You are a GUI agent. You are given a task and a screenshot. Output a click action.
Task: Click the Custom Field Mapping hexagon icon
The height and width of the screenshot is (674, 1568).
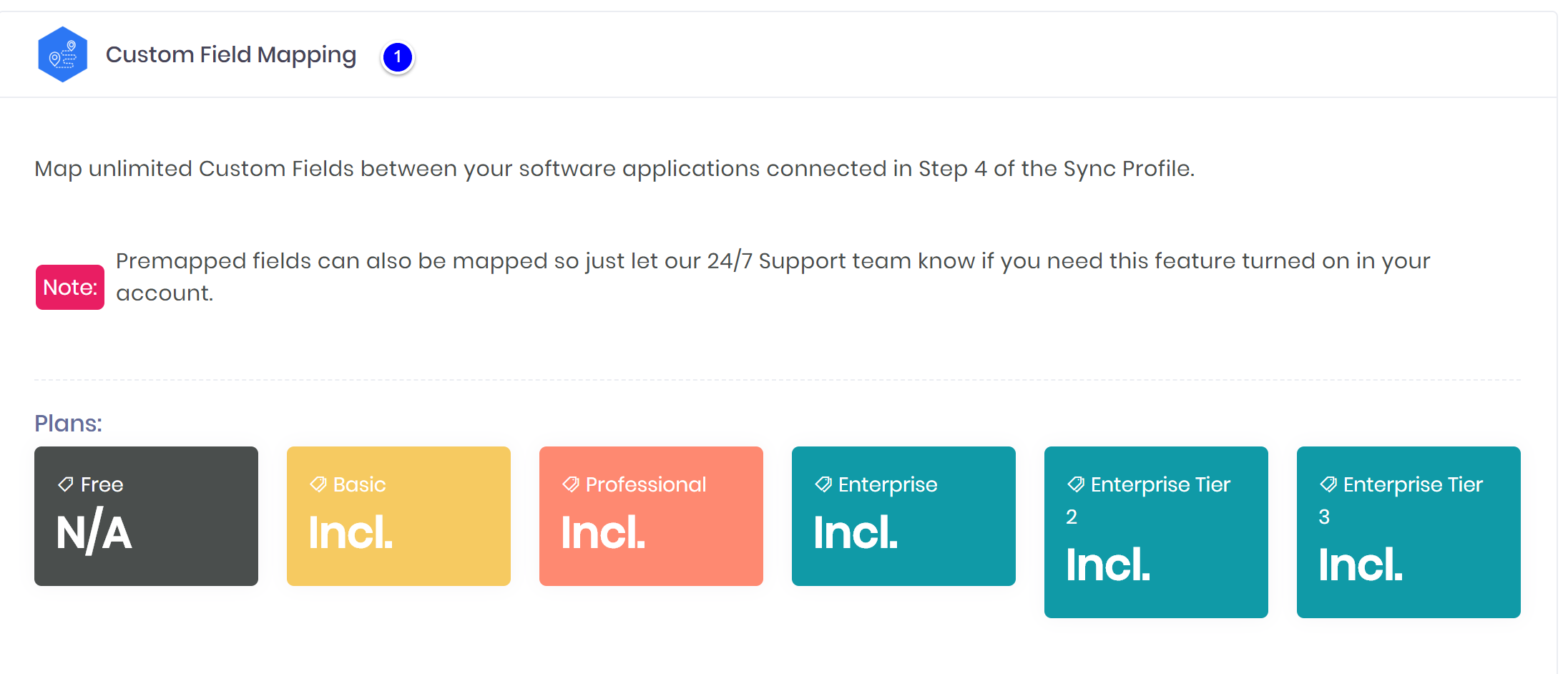[x=63, y=54]
